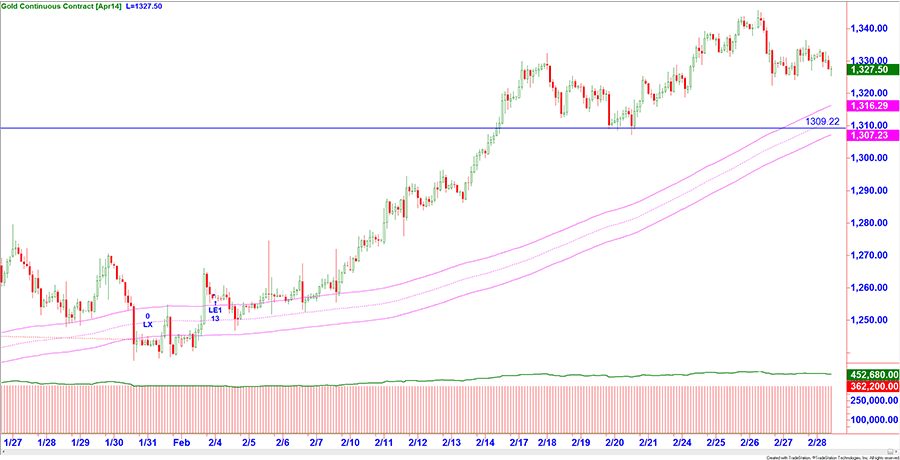Select the 1/27 date on the time axis
The height and width of the screenshot is (460, 900).
(x=14, y=441)
